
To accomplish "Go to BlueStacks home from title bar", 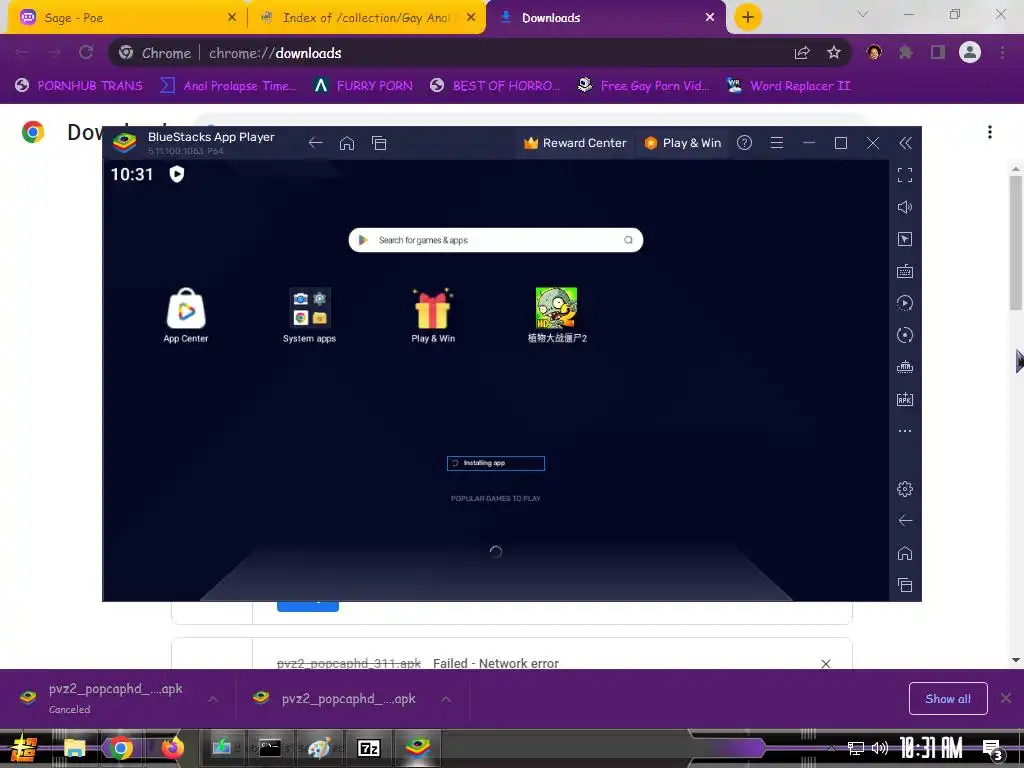I will (x=347, y=143).
